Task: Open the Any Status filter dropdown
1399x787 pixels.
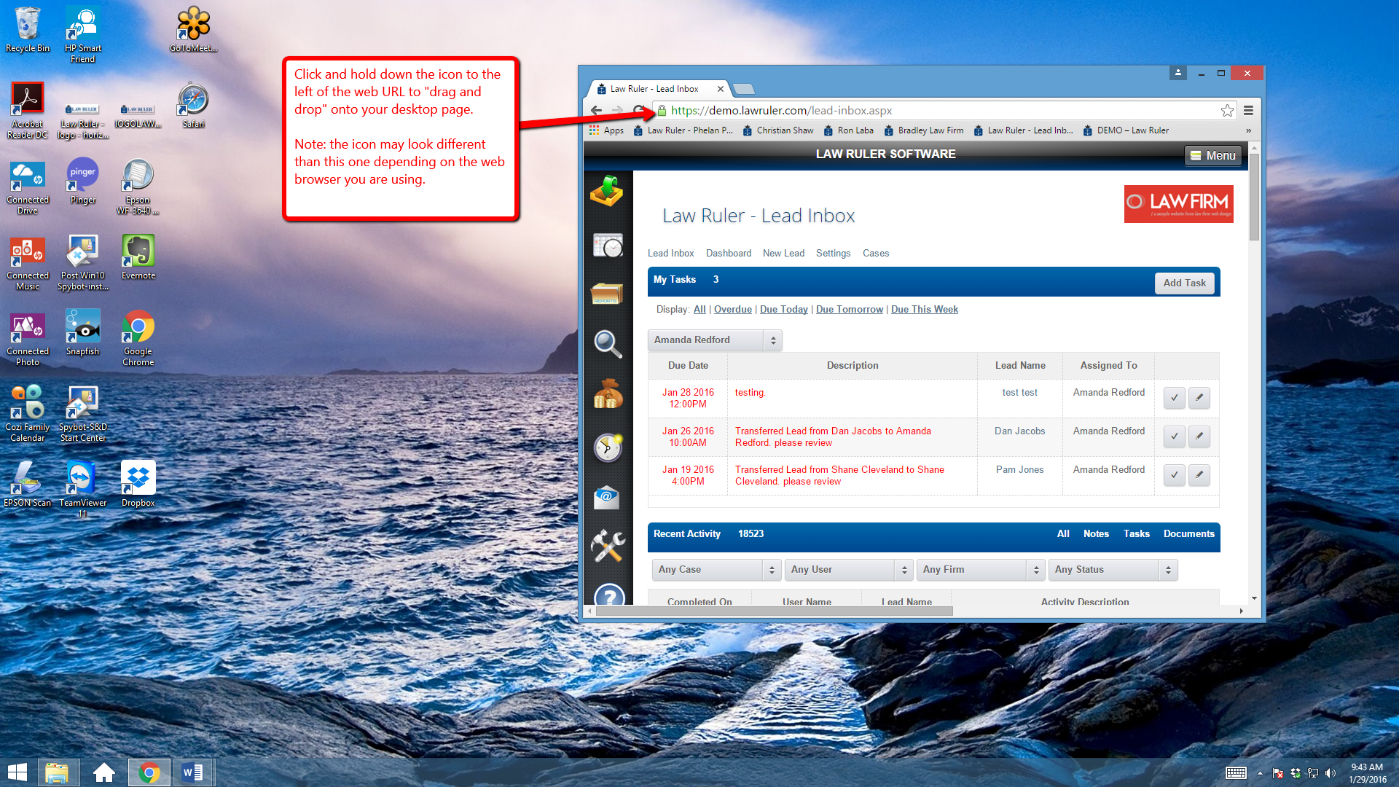Action: coord(1113,570)
